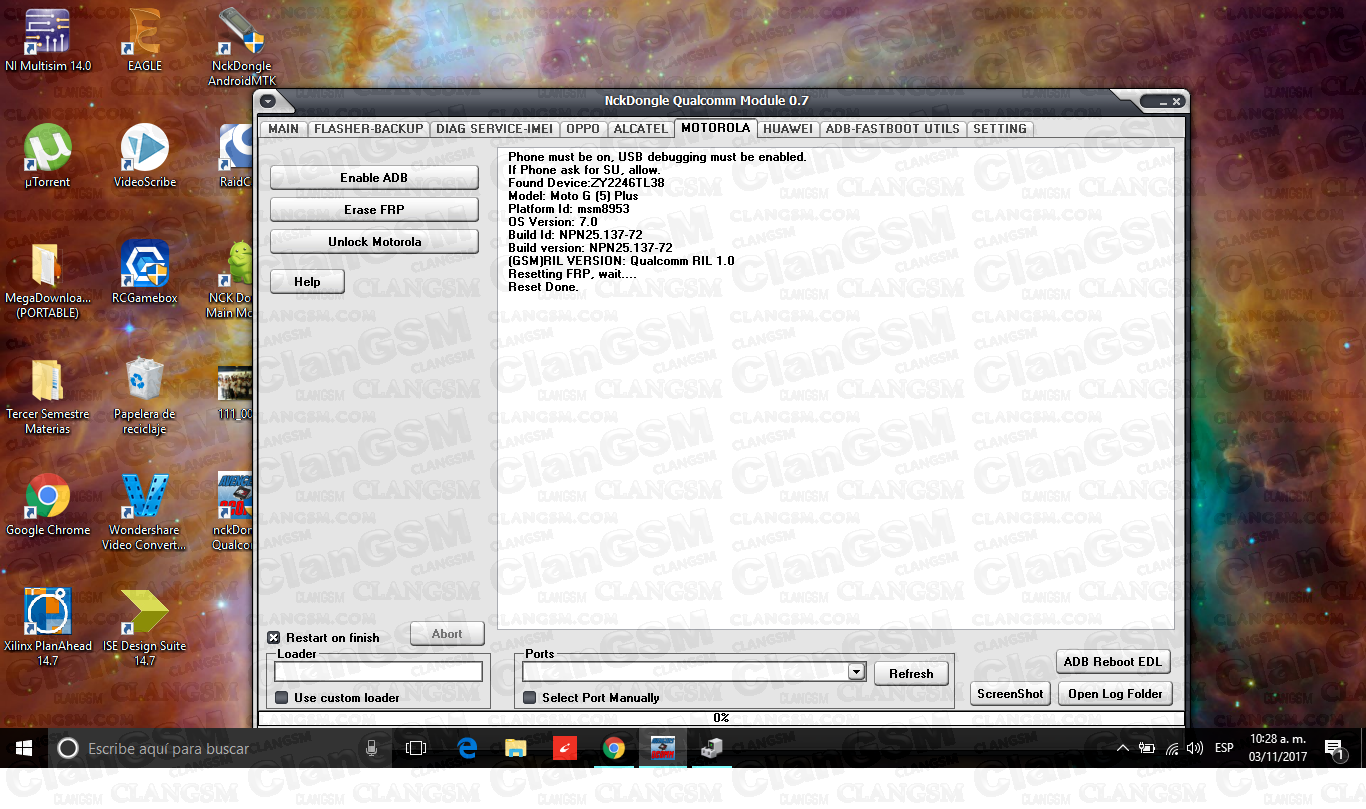This screenshot has width=1366, height=809.
Task: Open the Wi-Fi network tray icon
Action: coord(1171,748)
